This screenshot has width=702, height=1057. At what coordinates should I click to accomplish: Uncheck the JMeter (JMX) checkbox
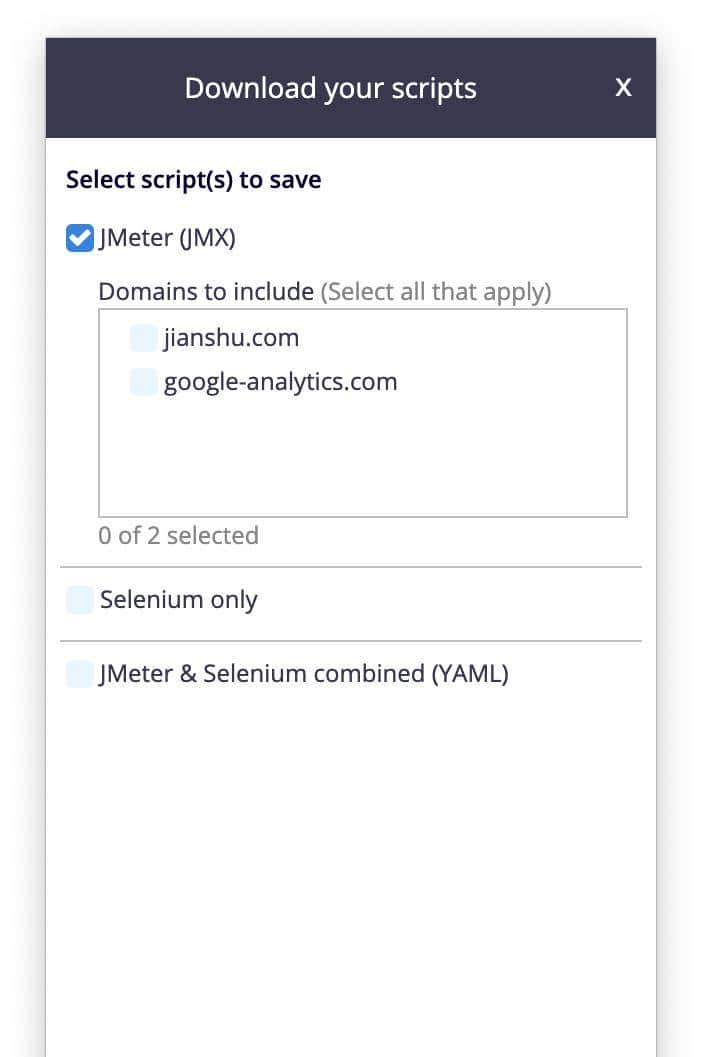click(x=79, y=238)
